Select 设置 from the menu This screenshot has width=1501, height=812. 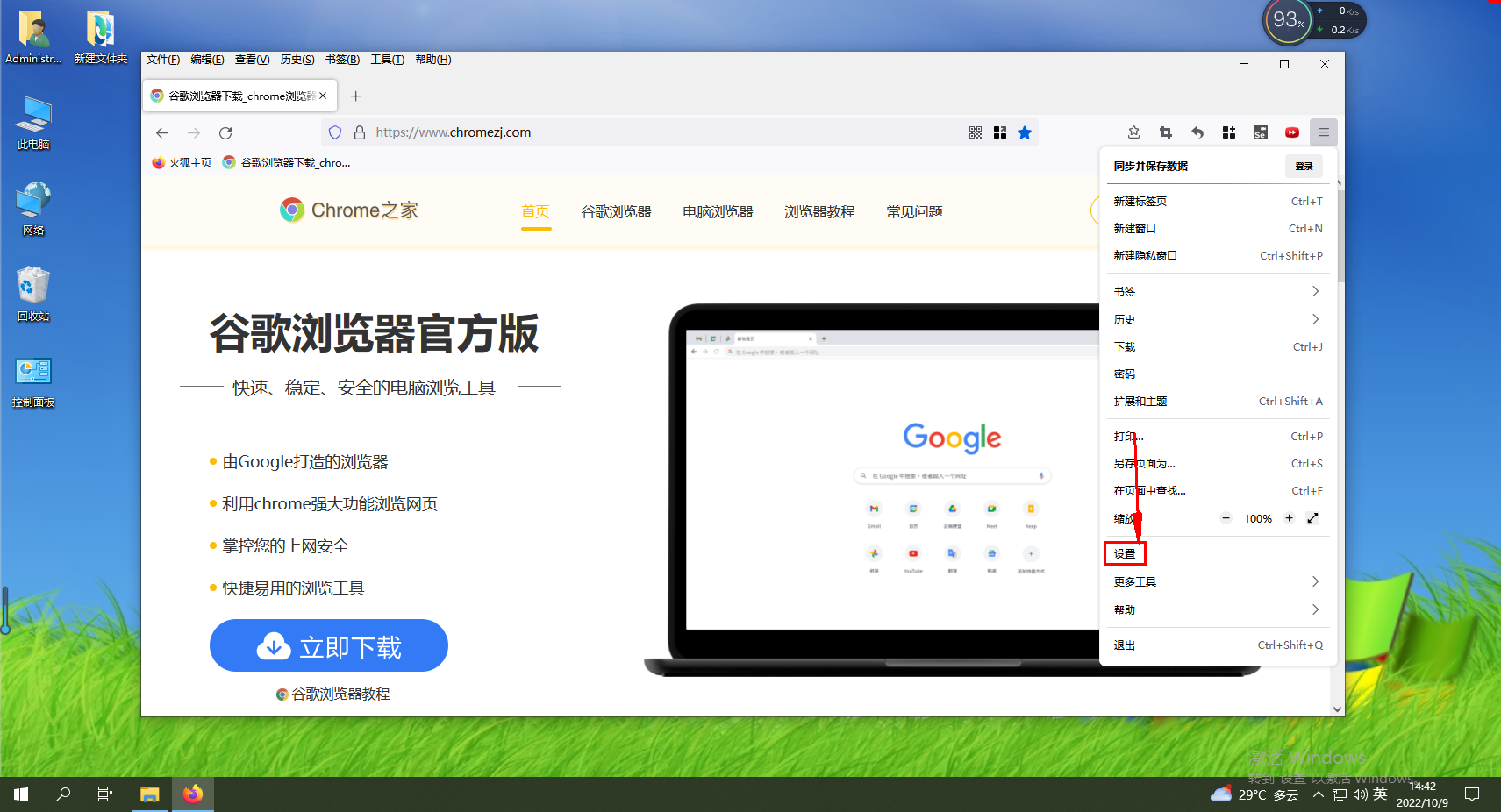1125,553
